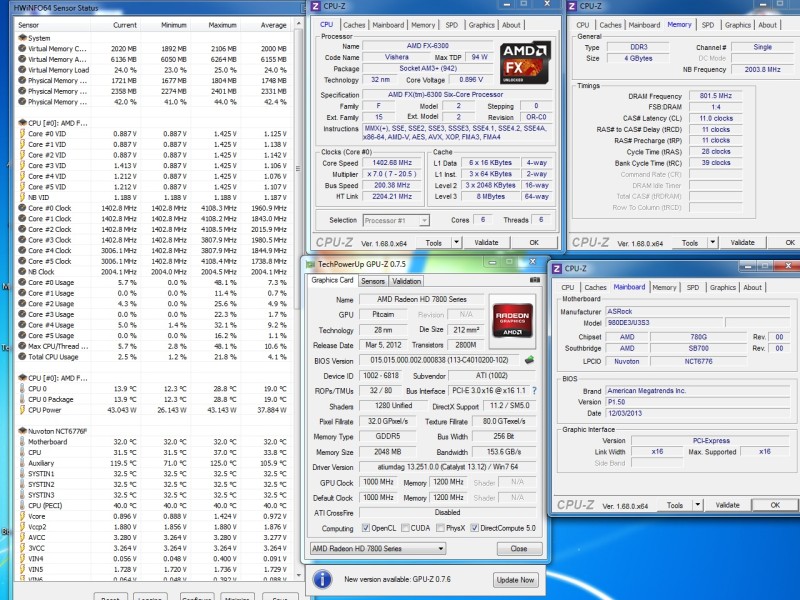Click the GPU-Z title bar icon

310,264
